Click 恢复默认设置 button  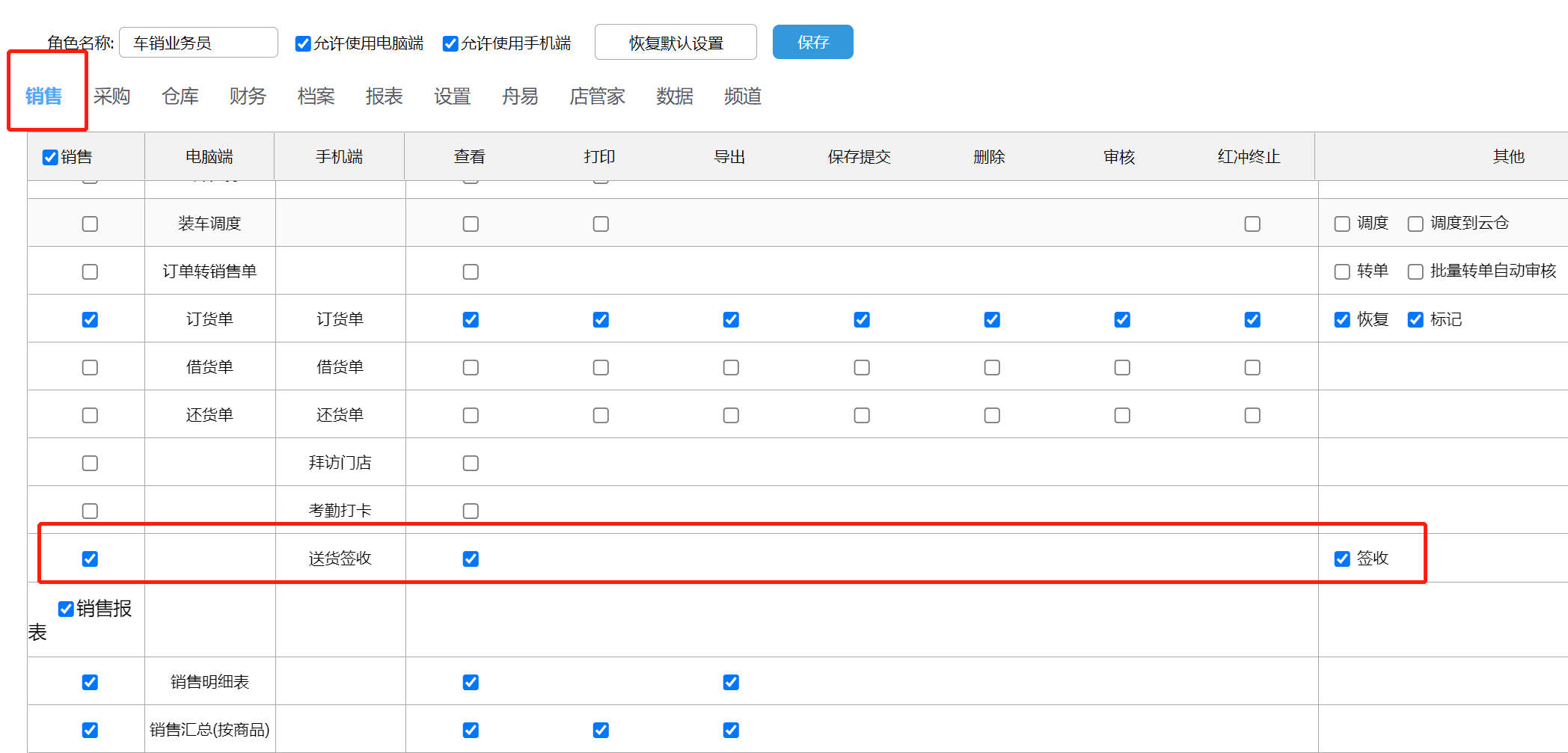[676, 43]
